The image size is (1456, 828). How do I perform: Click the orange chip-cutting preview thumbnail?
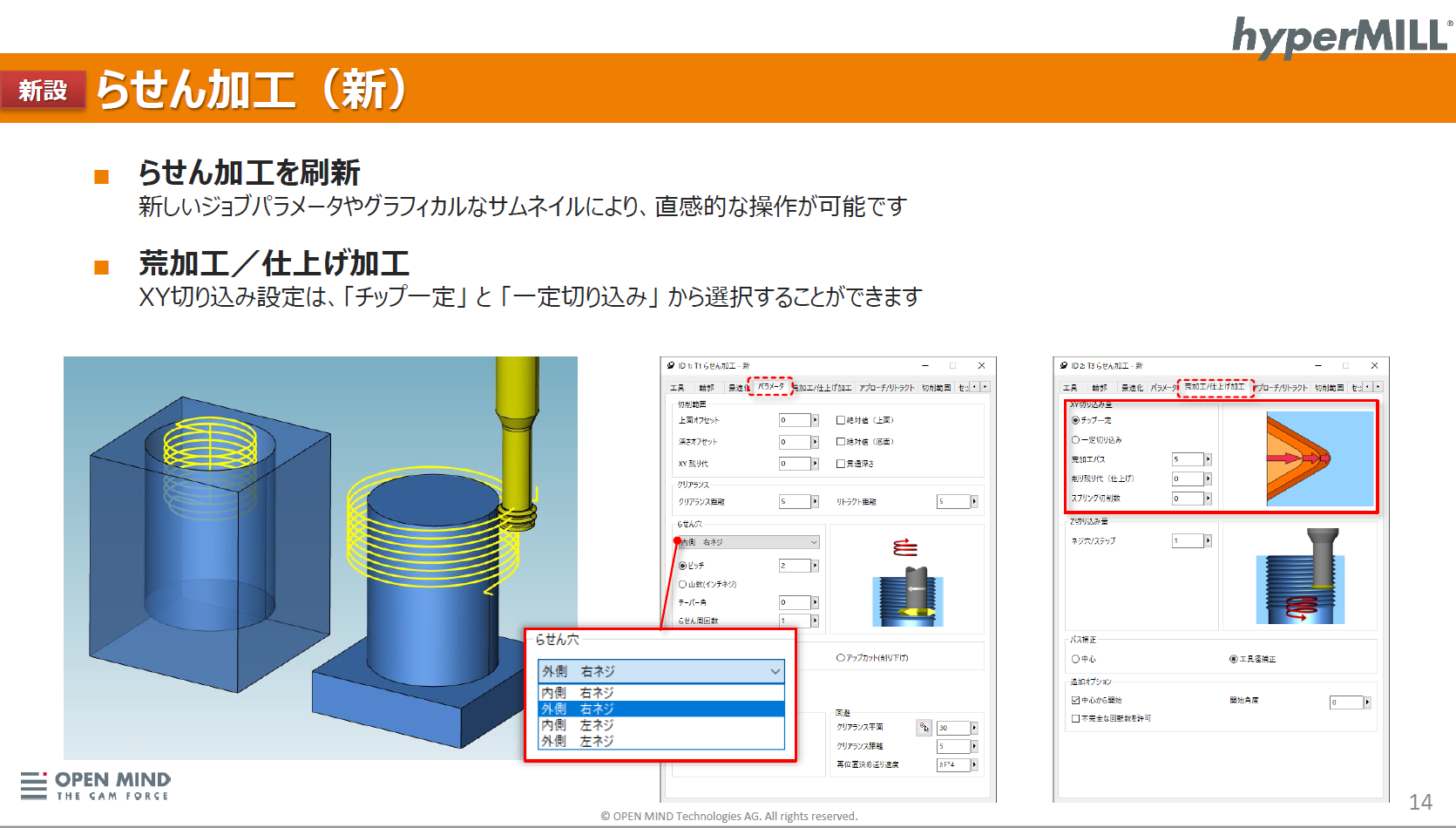click(1298, 458)
